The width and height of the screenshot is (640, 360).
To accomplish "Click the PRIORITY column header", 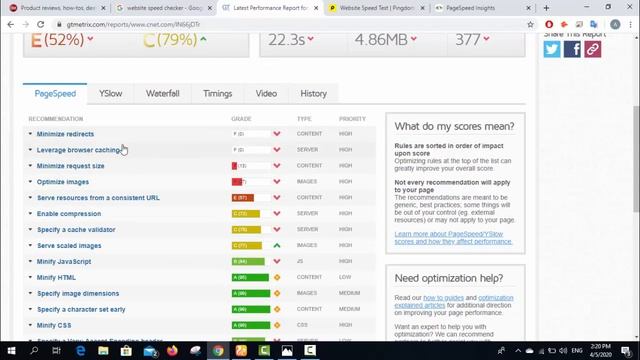I will coord(352,119).
